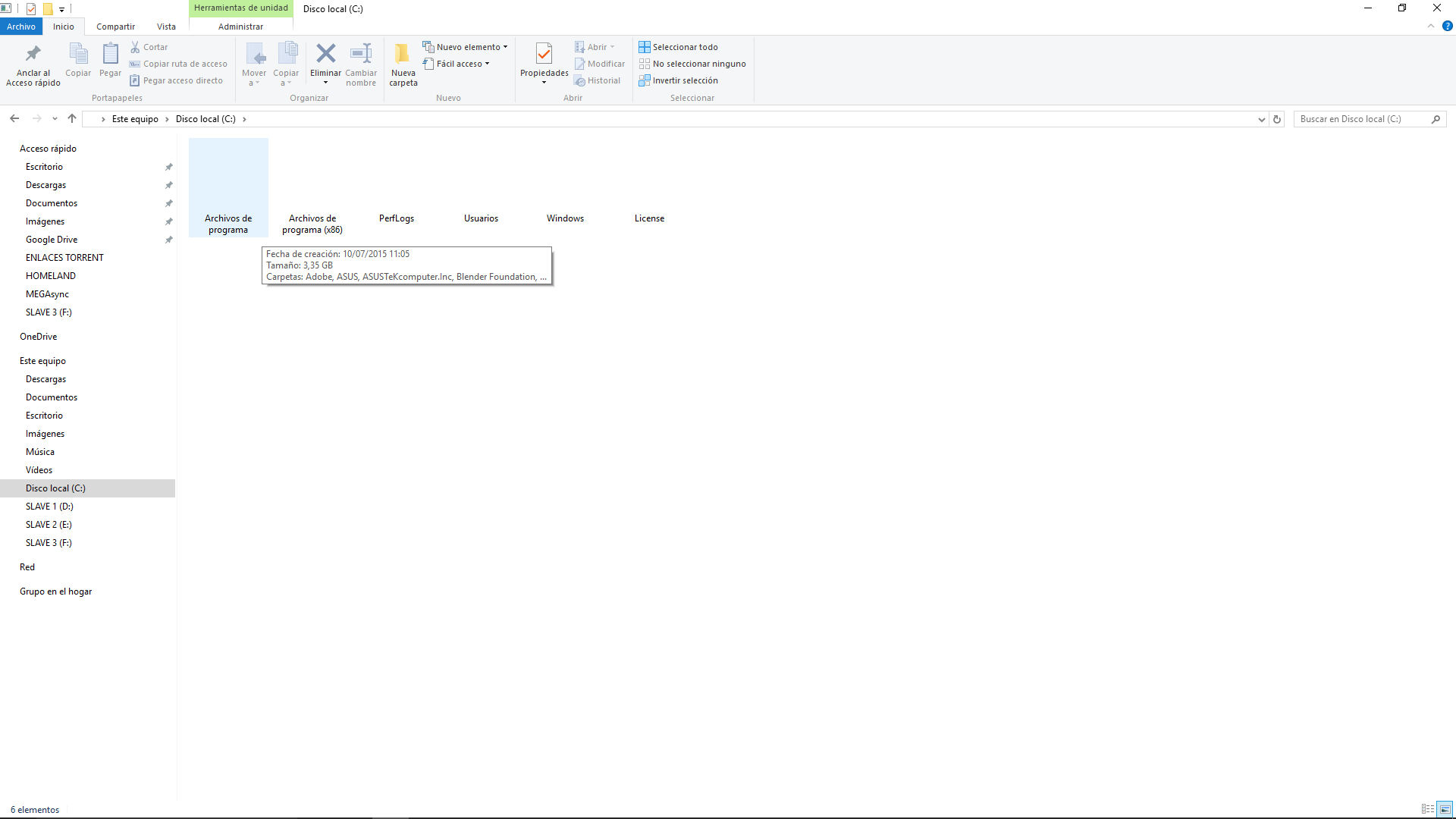Switch to the Compartir tab

point(115,27)
